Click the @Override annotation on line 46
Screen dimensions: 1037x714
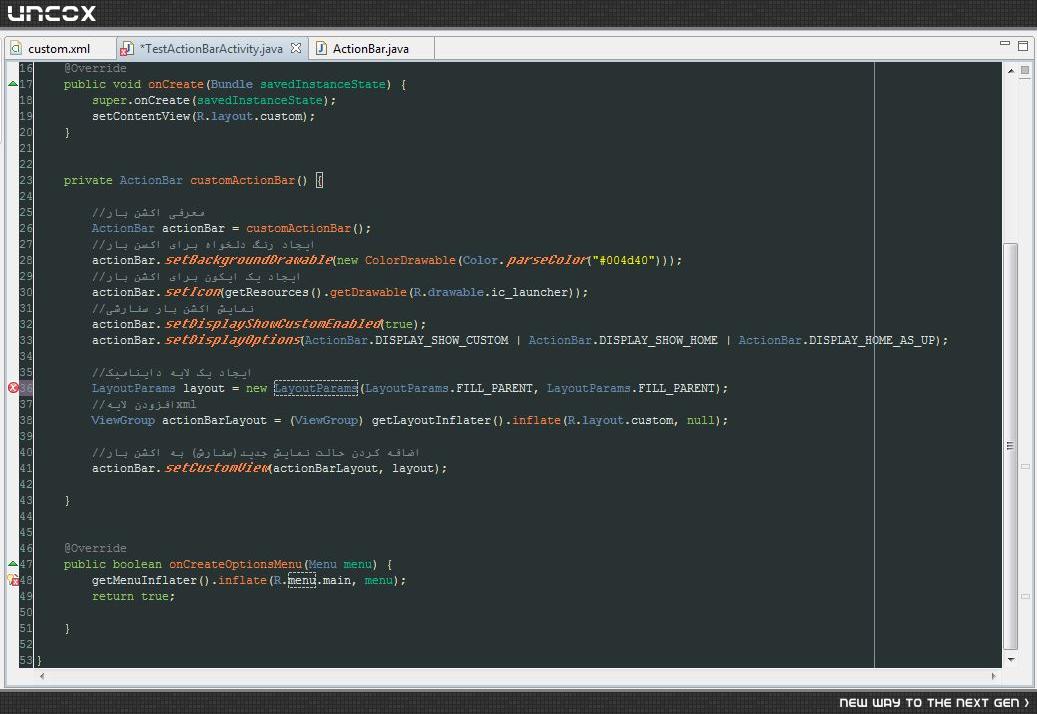pos(95,548)
